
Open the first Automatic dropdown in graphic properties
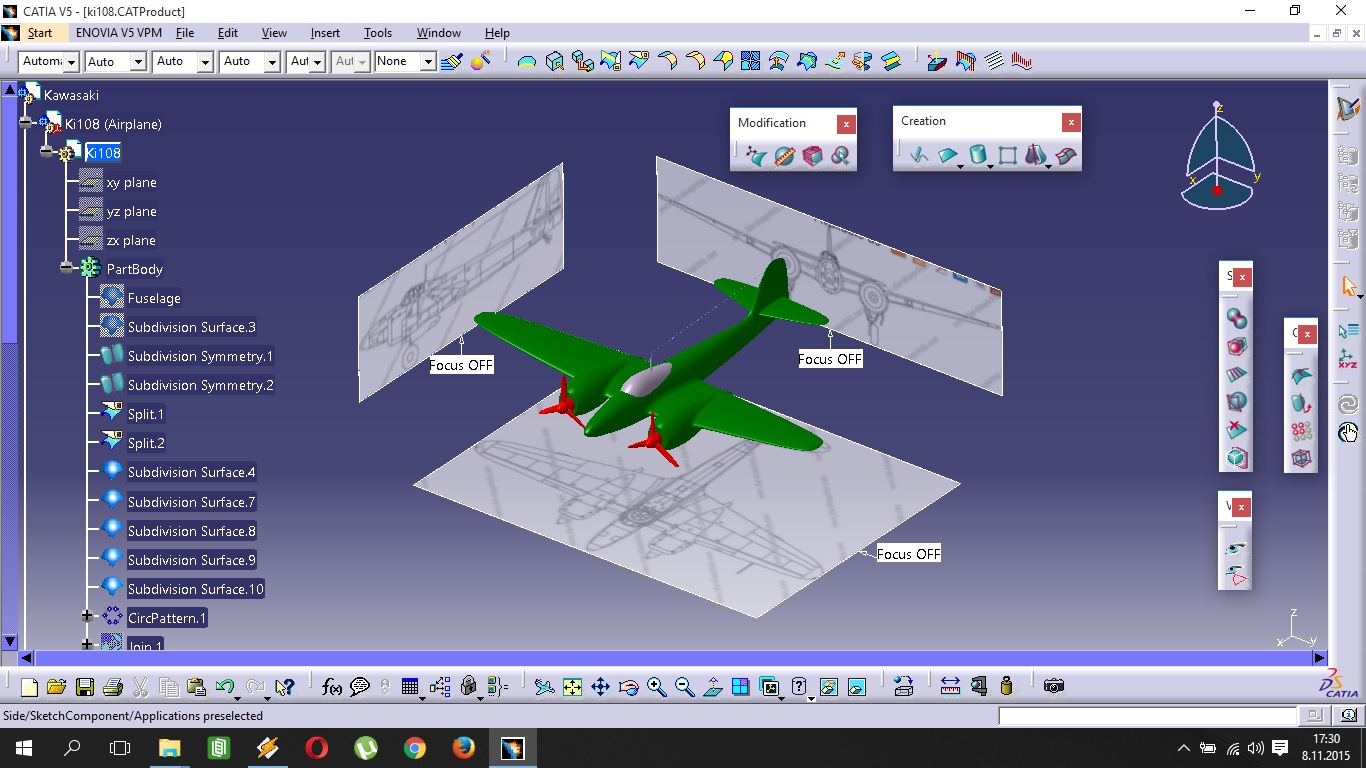[x=71, y=62]
